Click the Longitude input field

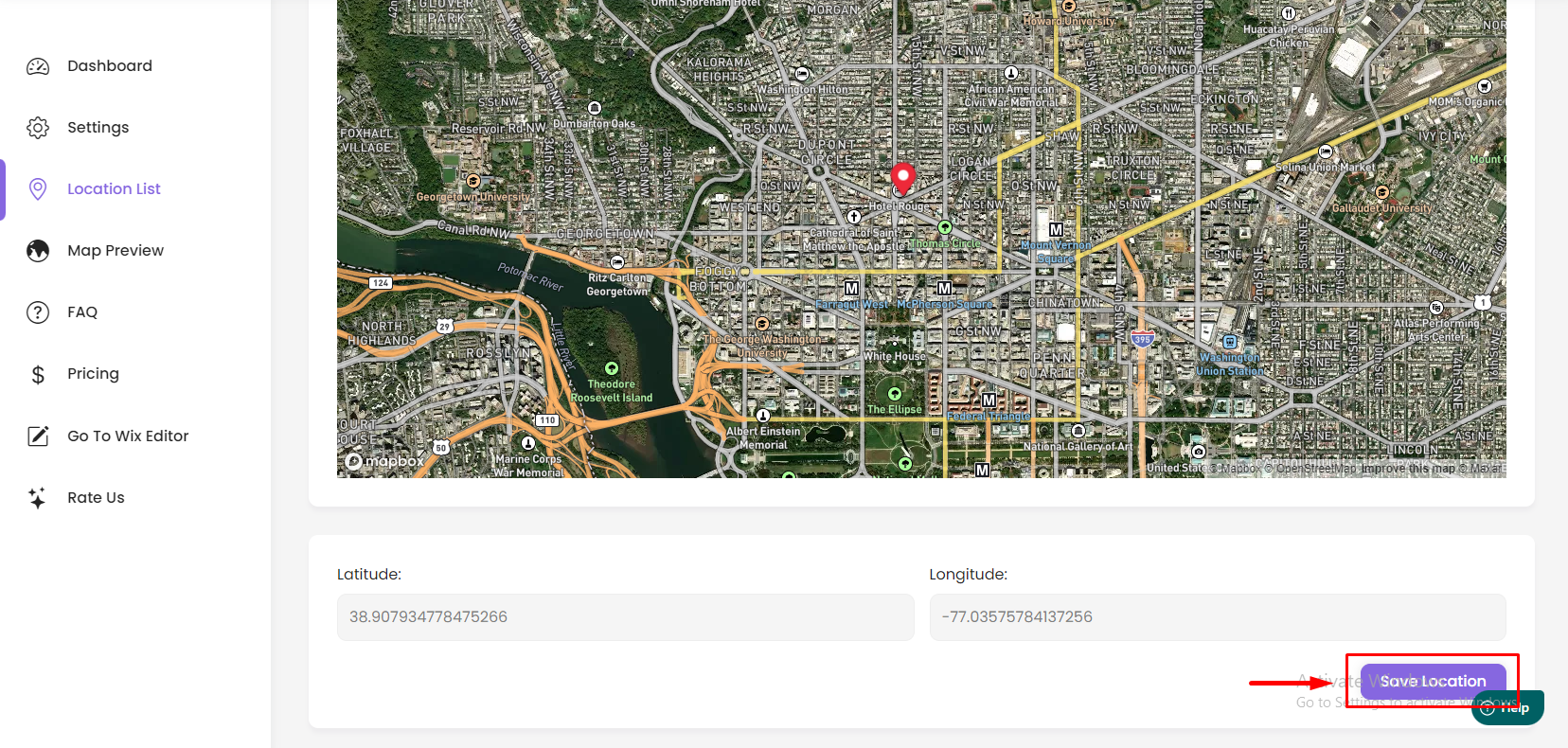[1218, 617]
